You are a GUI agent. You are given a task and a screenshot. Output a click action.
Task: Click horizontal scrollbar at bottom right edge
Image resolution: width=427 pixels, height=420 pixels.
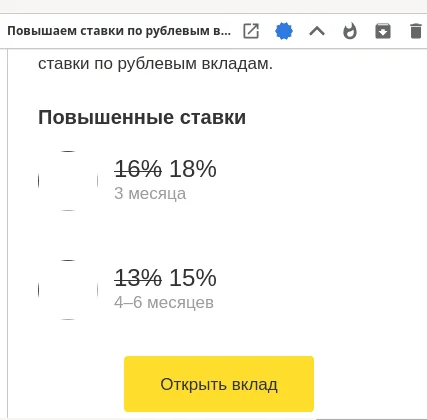371,419
